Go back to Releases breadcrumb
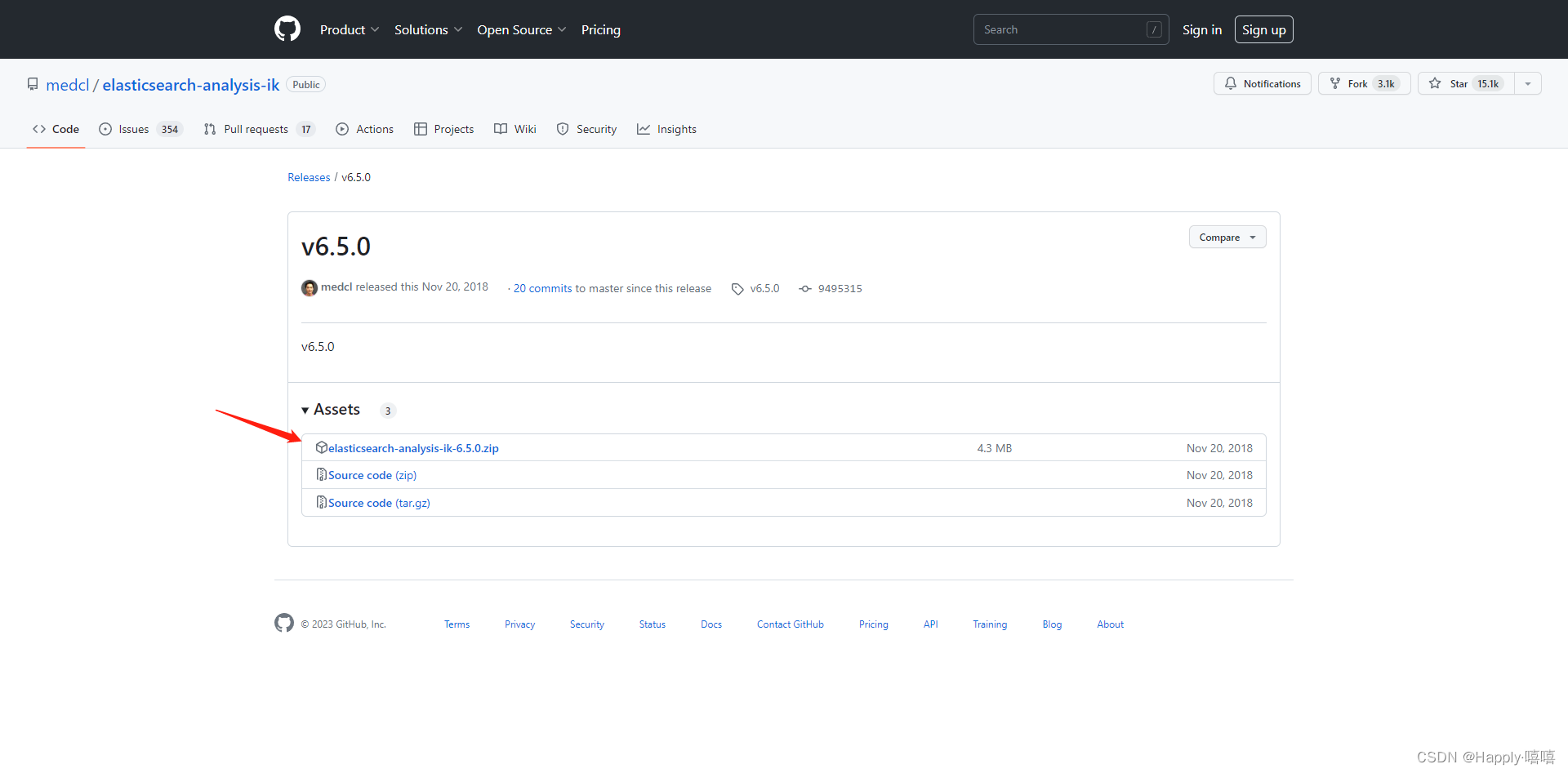The height and width of the screenshot is (773, 1568). (309, 177)
